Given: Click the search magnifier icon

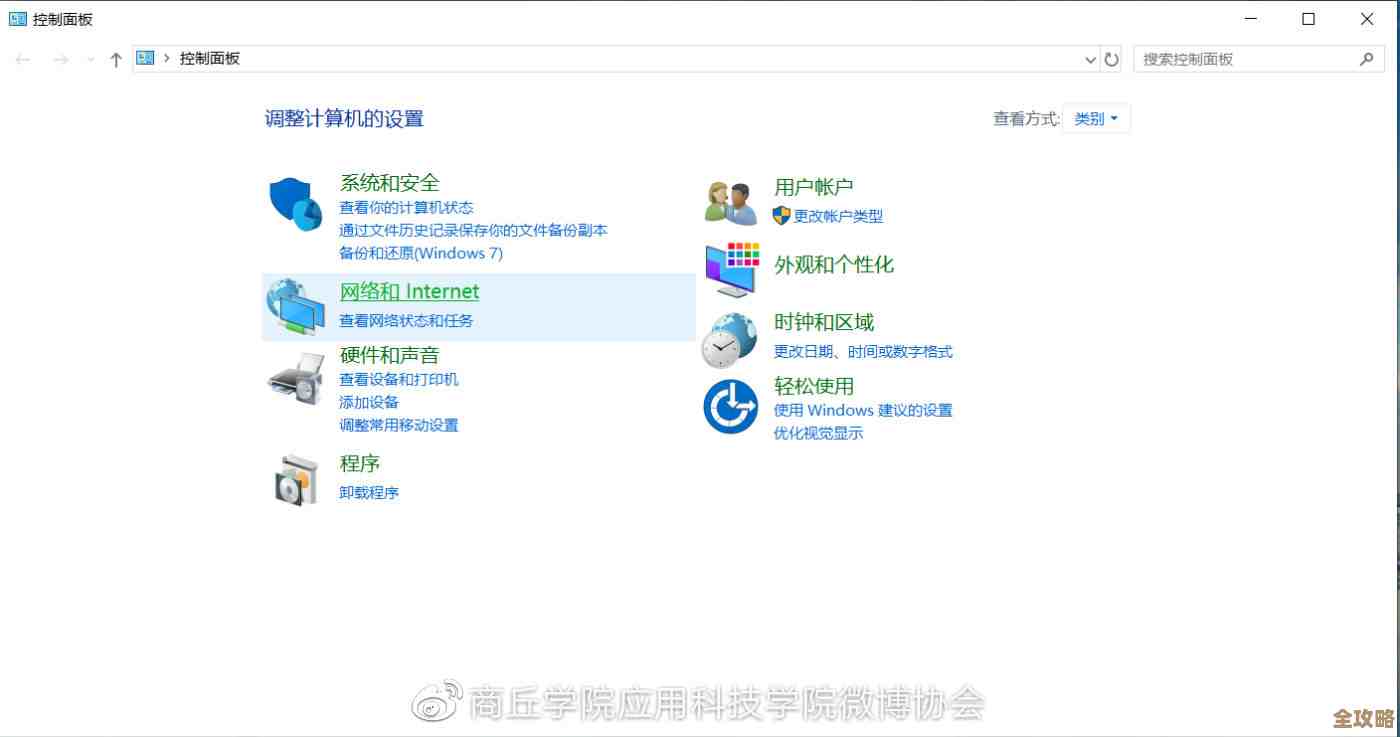Looking at the screenshot, I should tap(1366, 59).
